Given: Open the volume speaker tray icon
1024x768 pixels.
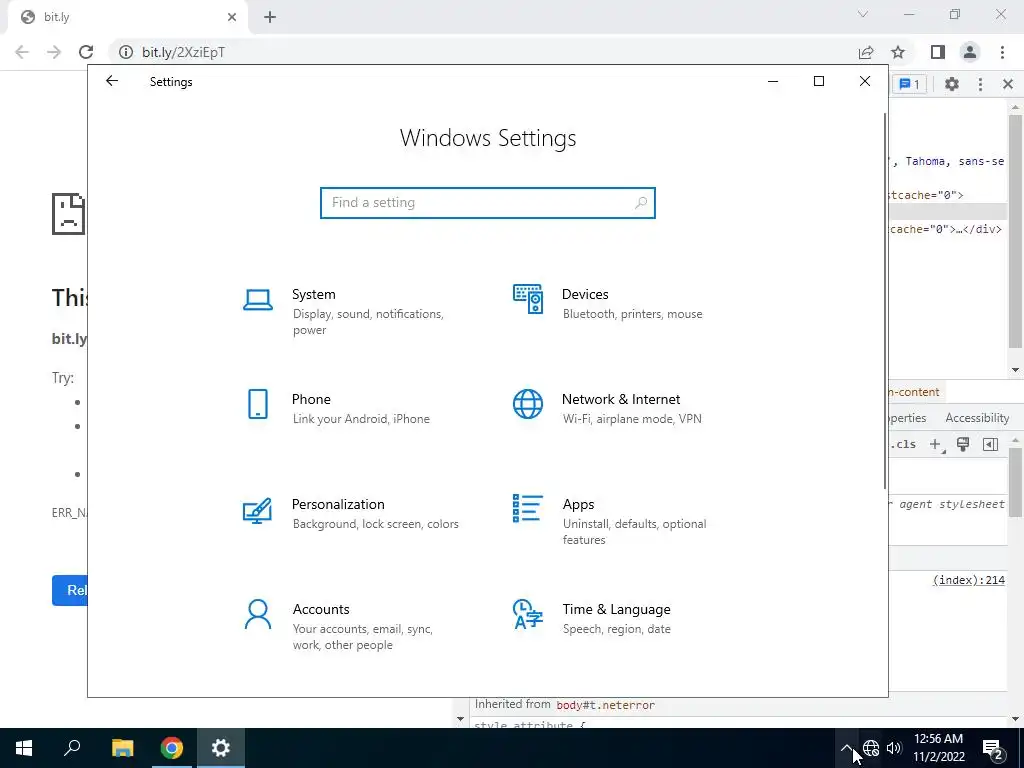Looking at the screenshot, I should pos(894,748).
